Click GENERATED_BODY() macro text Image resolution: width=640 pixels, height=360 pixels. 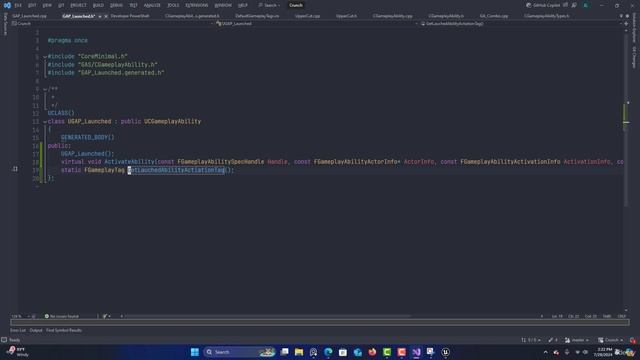pos(87,138)
